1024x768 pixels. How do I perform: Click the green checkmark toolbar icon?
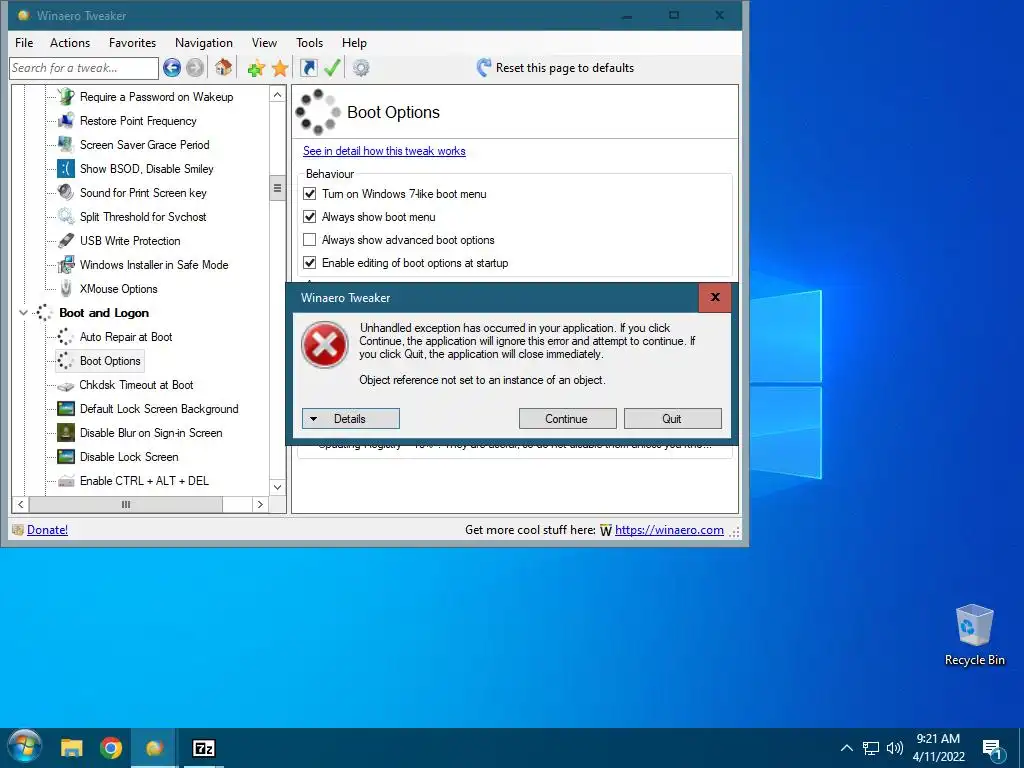point(332,67)
